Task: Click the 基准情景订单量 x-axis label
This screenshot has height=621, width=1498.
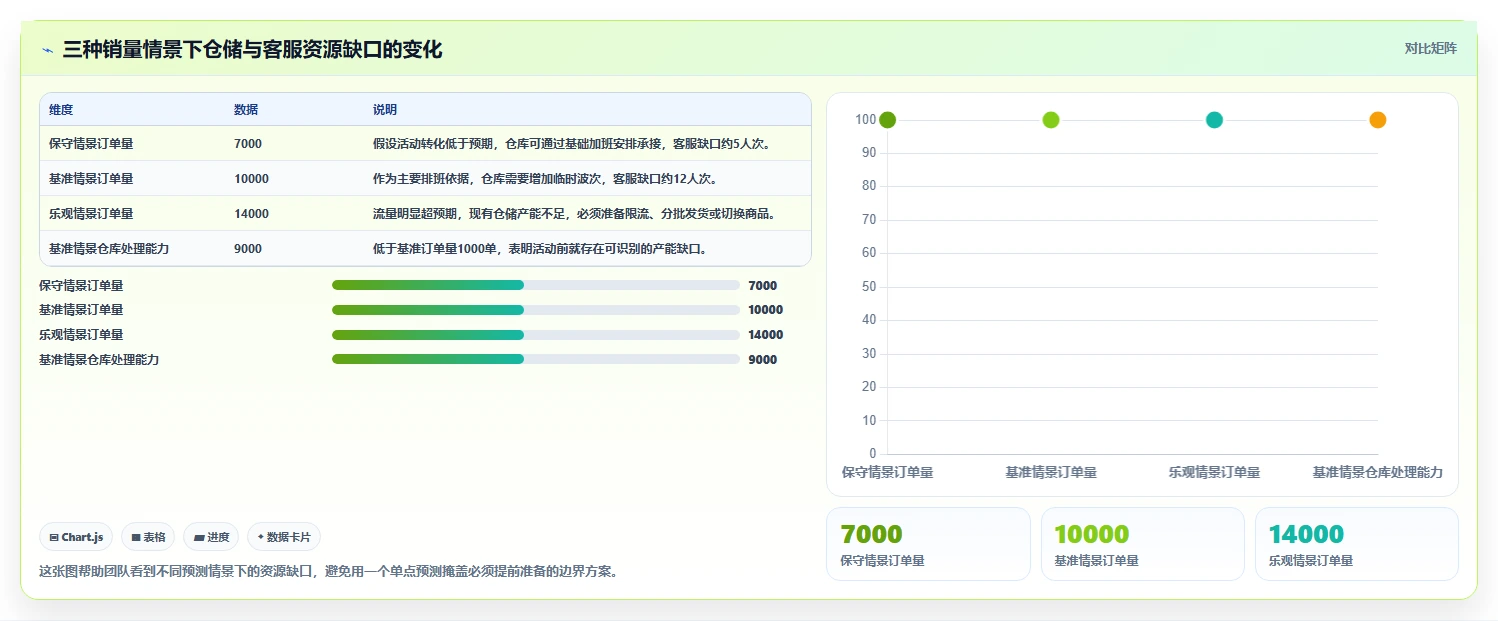Action: [x=1051, y=472]
